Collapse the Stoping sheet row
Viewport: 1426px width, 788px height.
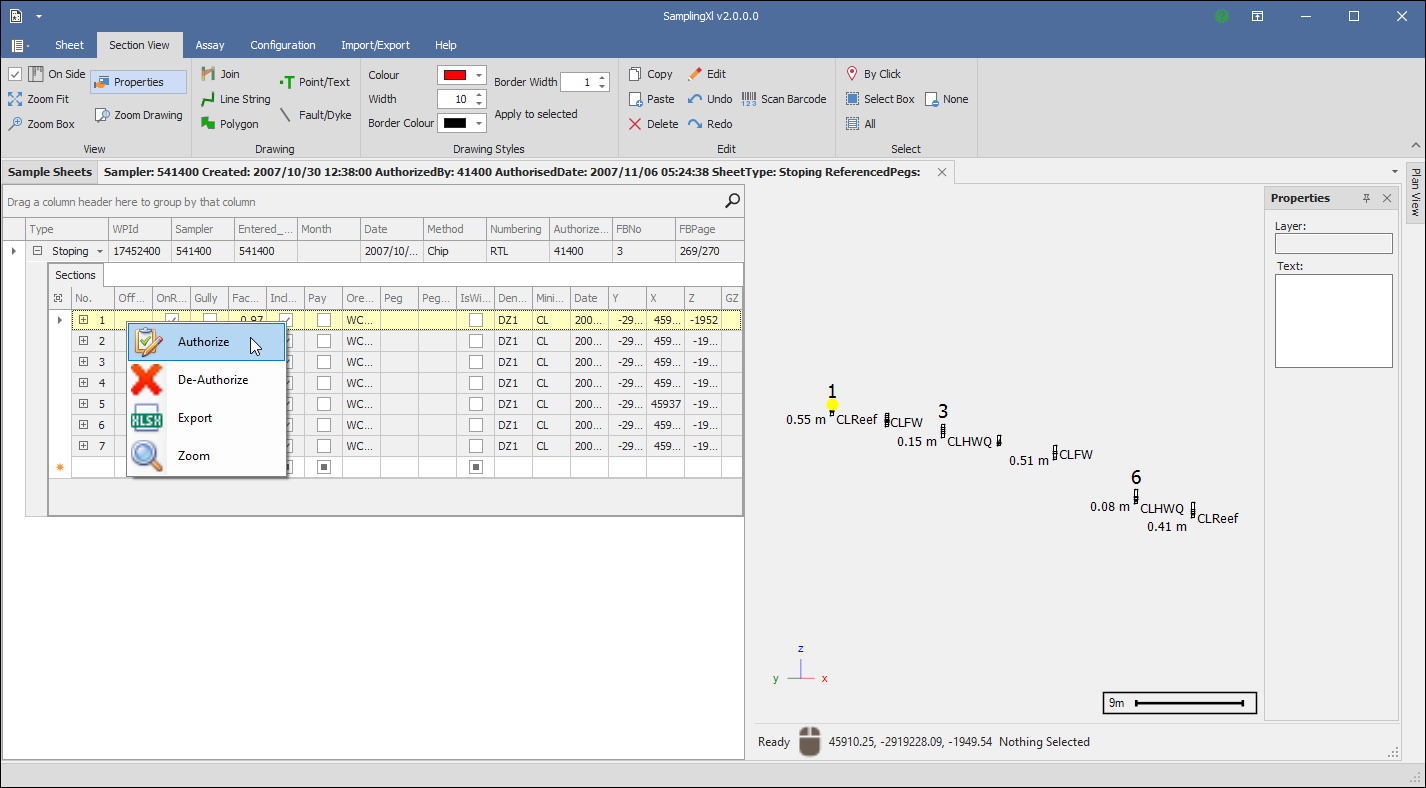[37, 251]
